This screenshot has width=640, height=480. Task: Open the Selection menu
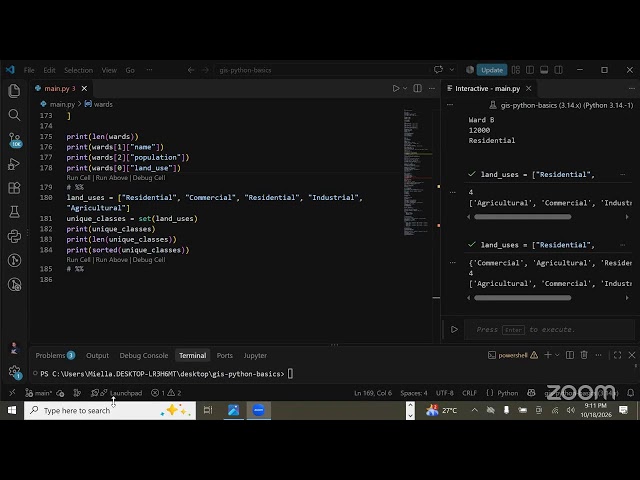[78, 70]
